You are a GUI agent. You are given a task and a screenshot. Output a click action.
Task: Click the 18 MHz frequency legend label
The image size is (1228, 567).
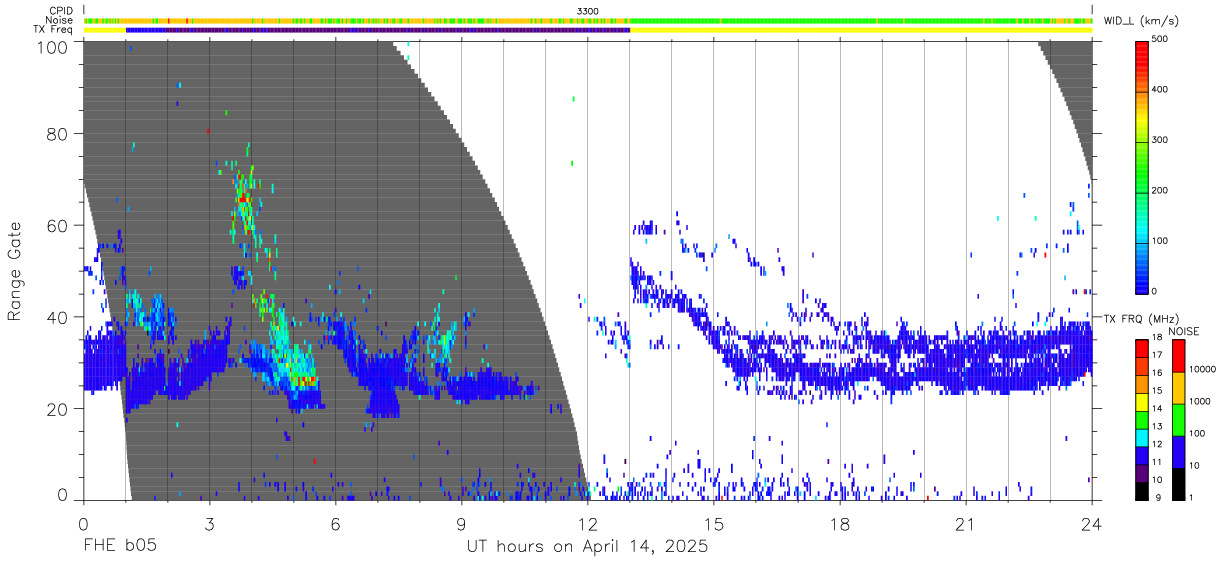[1158, 338]
